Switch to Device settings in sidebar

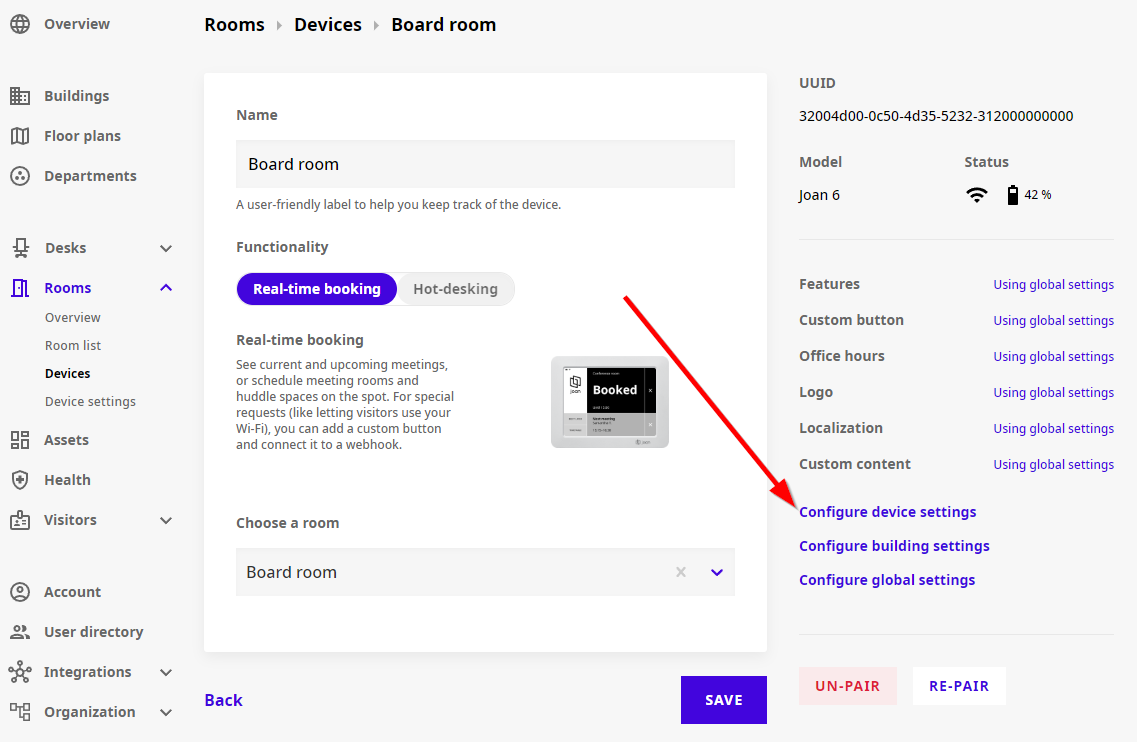tap(88, 401)
